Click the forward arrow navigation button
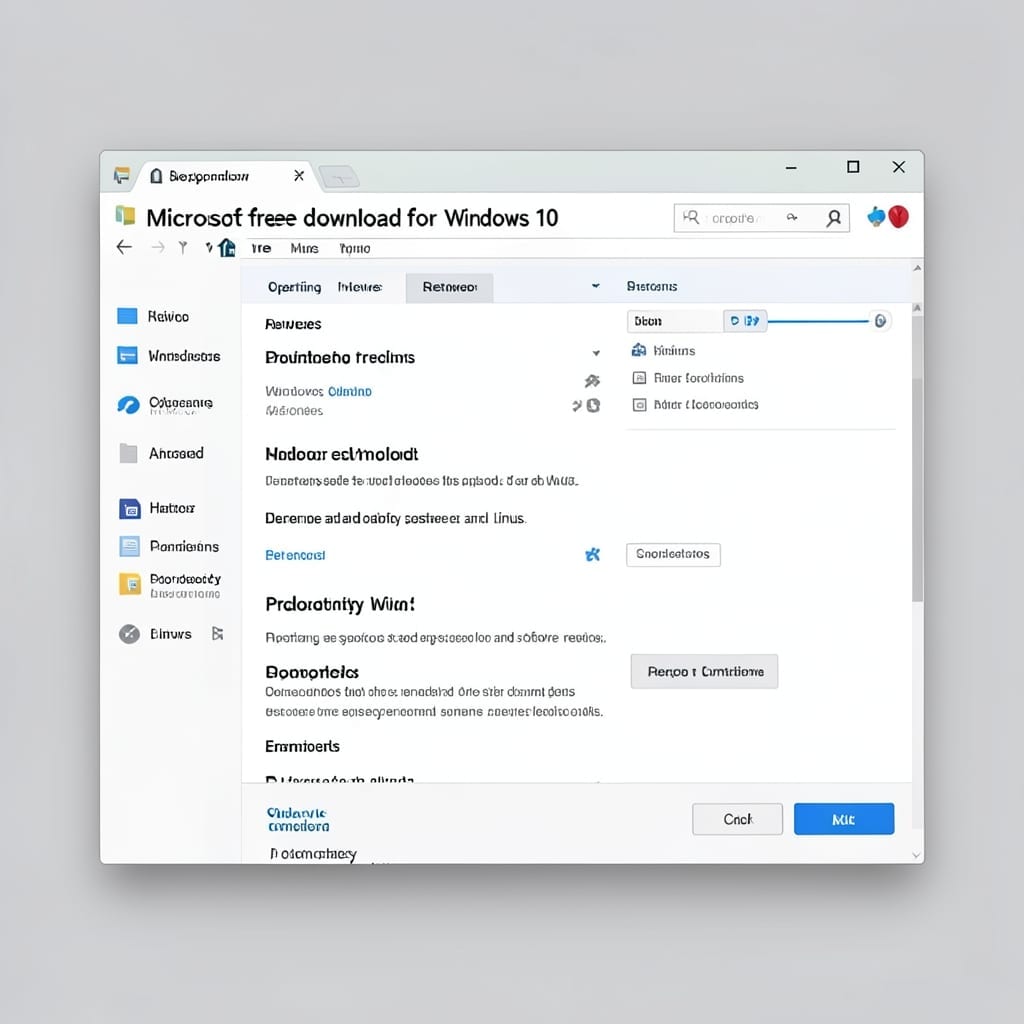The width and height of the screenshot is (1024, 1024). pyautogui.click(x=158, y=247)
